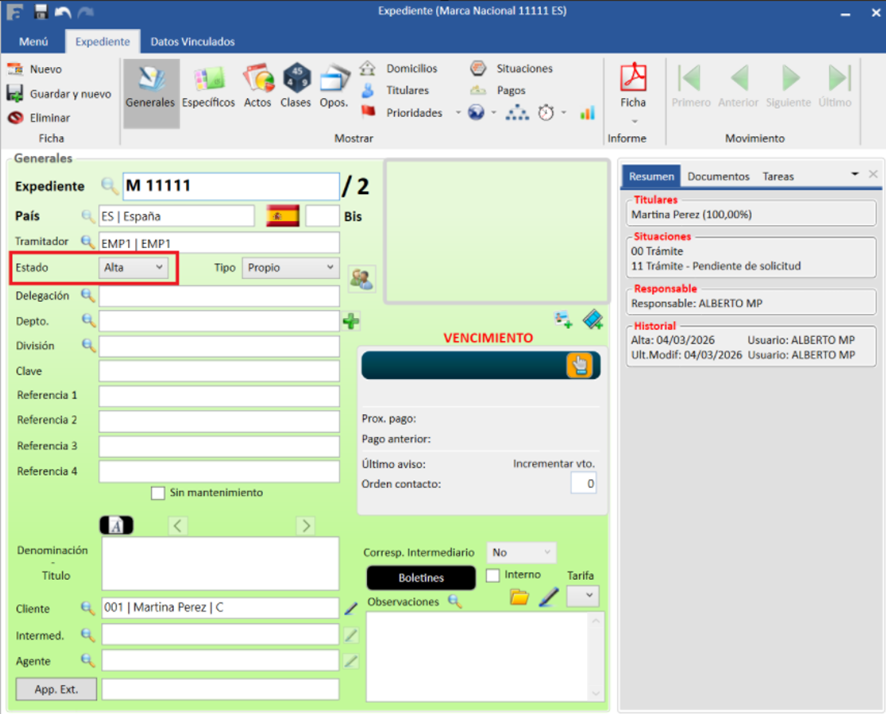
Task: Click the Opos. ribbon icon
Action: click(x=334, y=86)
